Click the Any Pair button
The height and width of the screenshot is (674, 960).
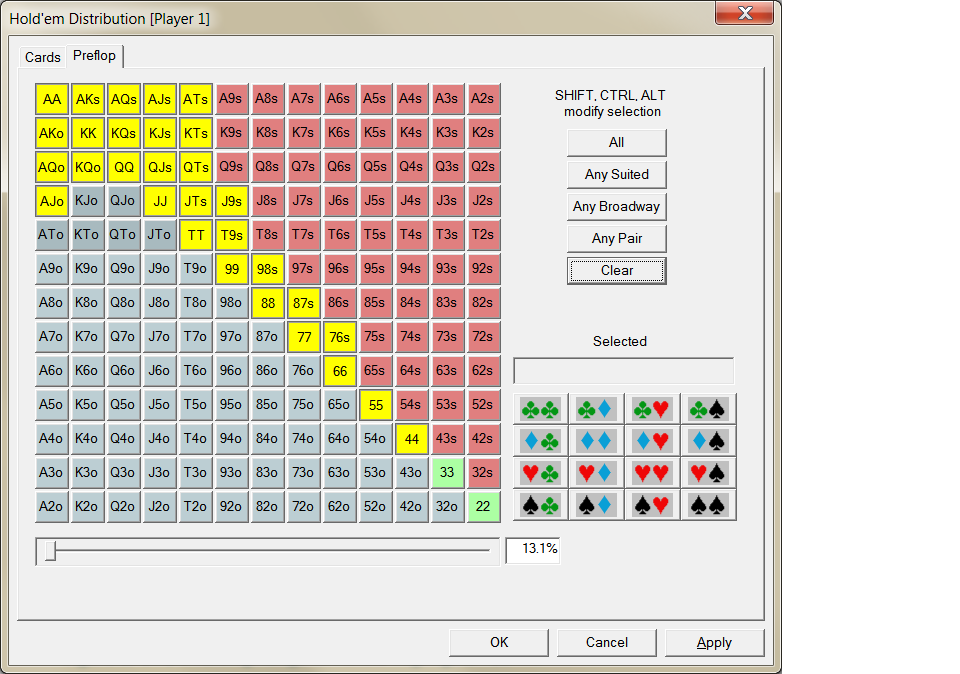pyautogui.click(x=617, y=239)
